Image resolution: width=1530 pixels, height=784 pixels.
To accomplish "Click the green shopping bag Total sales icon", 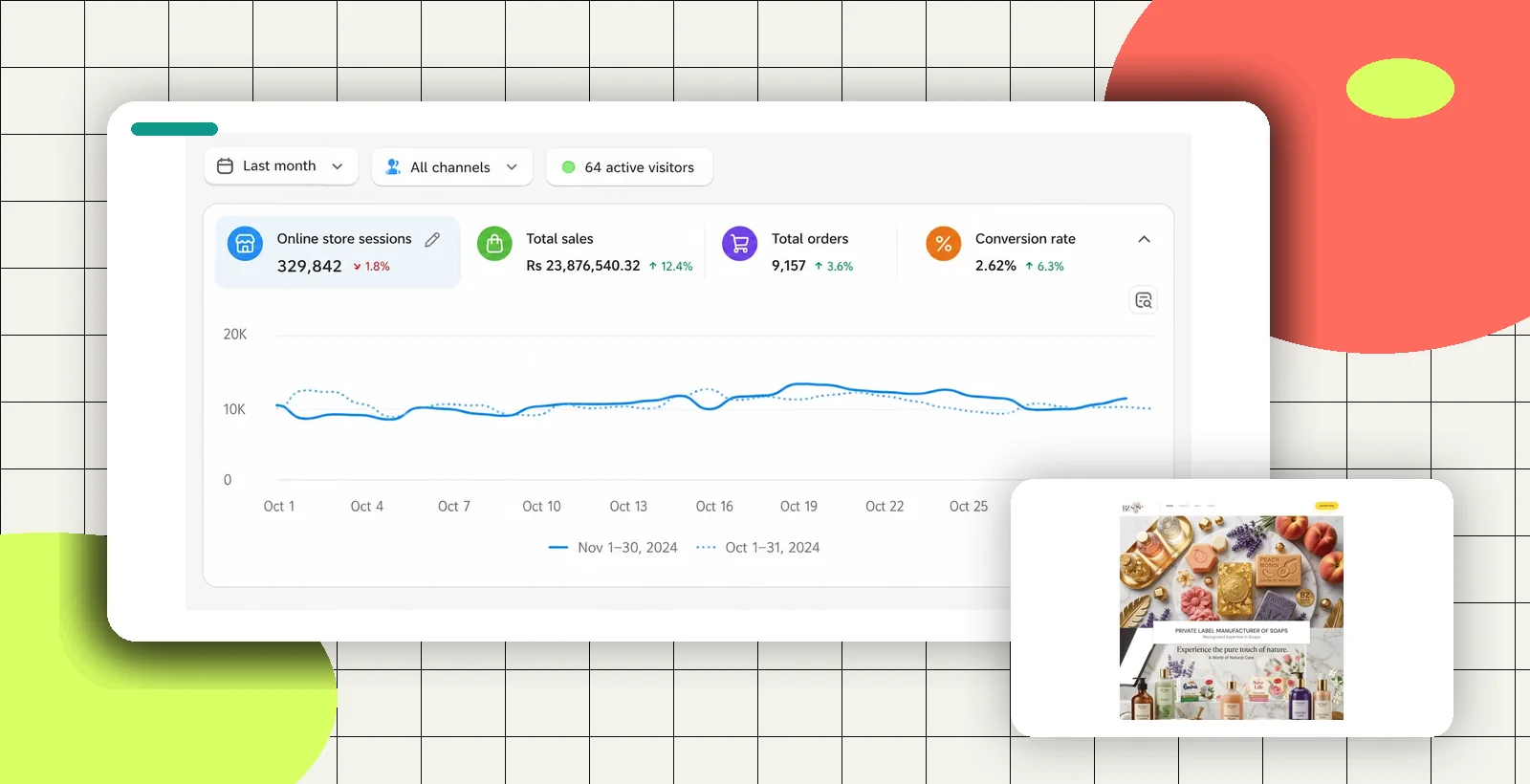I will (494, 244).
